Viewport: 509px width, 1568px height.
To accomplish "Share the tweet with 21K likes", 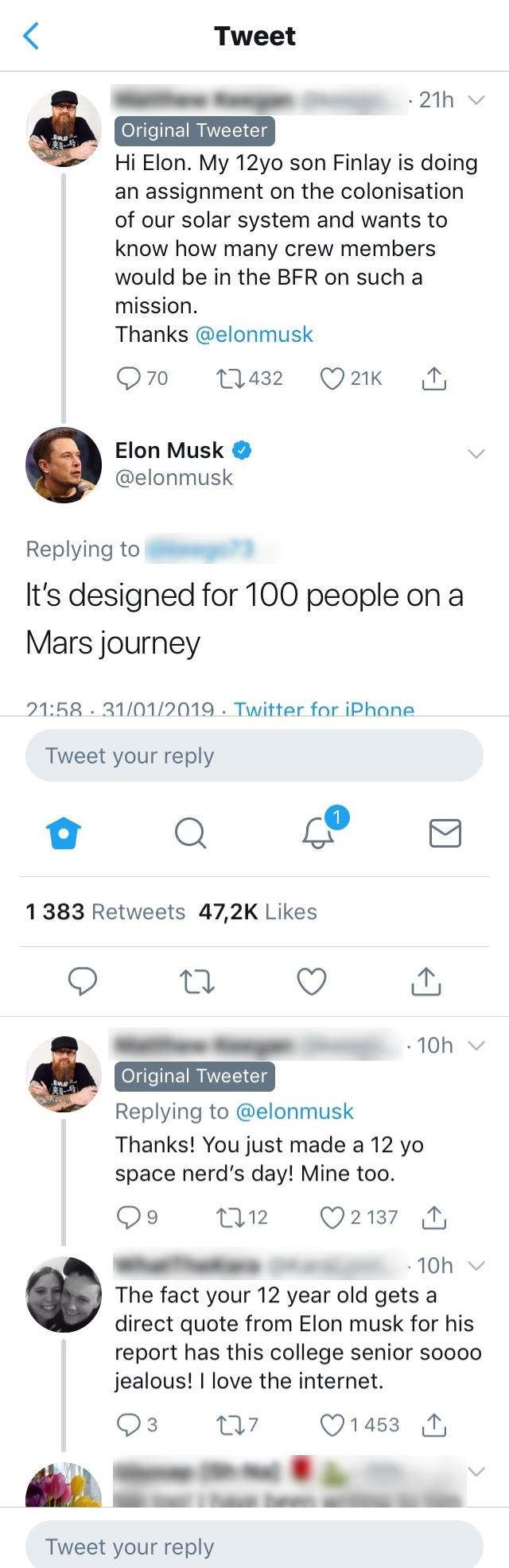I will coord(433,378).
